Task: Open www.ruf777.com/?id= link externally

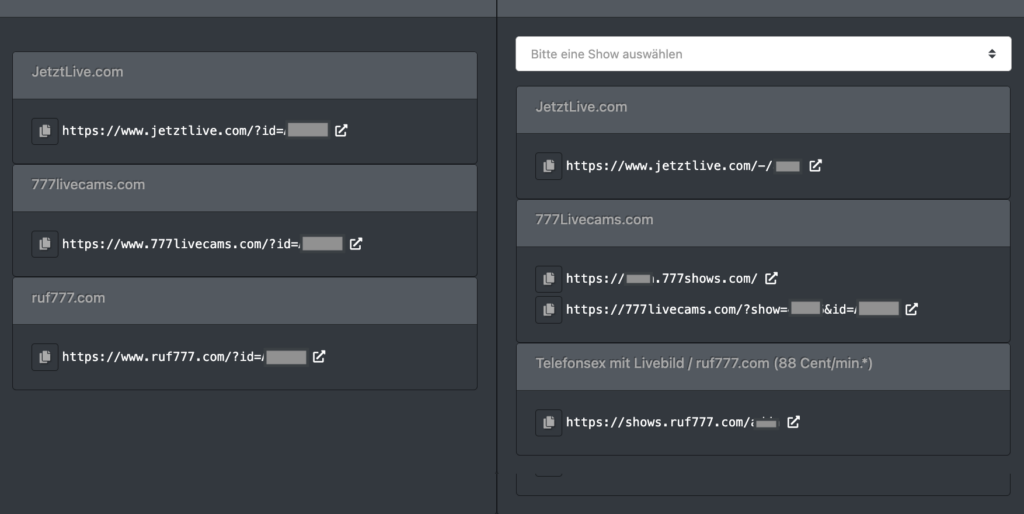Action: click(319, 356)
